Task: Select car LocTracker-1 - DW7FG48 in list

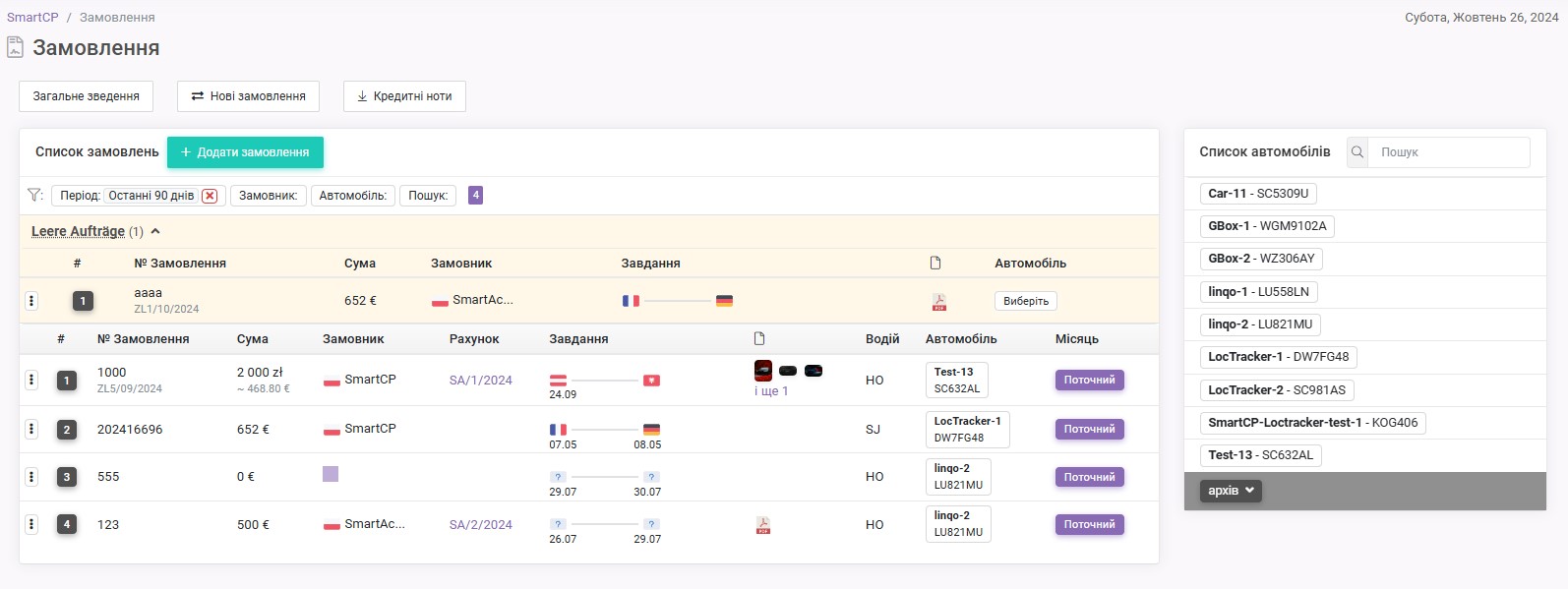Action: click(x=1279, y=357)
